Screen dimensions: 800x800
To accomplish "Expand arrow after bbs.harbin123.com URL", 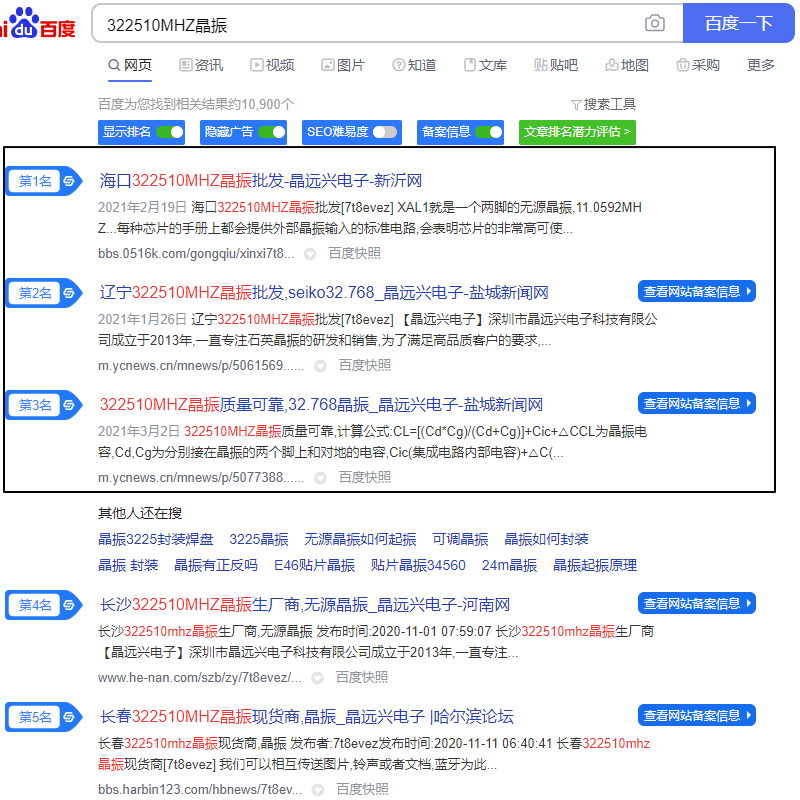I will [x=317, y=790].
